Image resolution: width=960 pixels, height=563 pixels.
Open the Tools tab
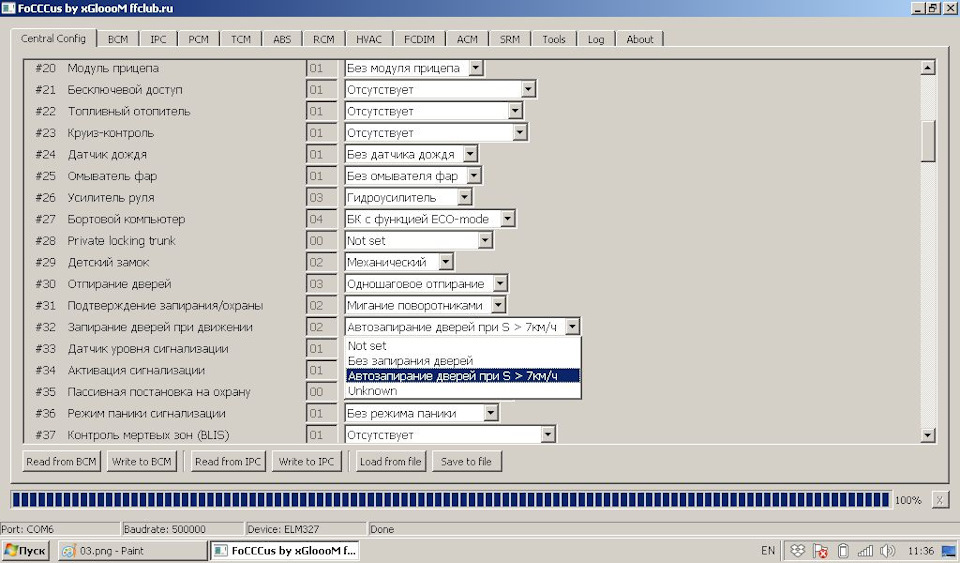[554, 39]
